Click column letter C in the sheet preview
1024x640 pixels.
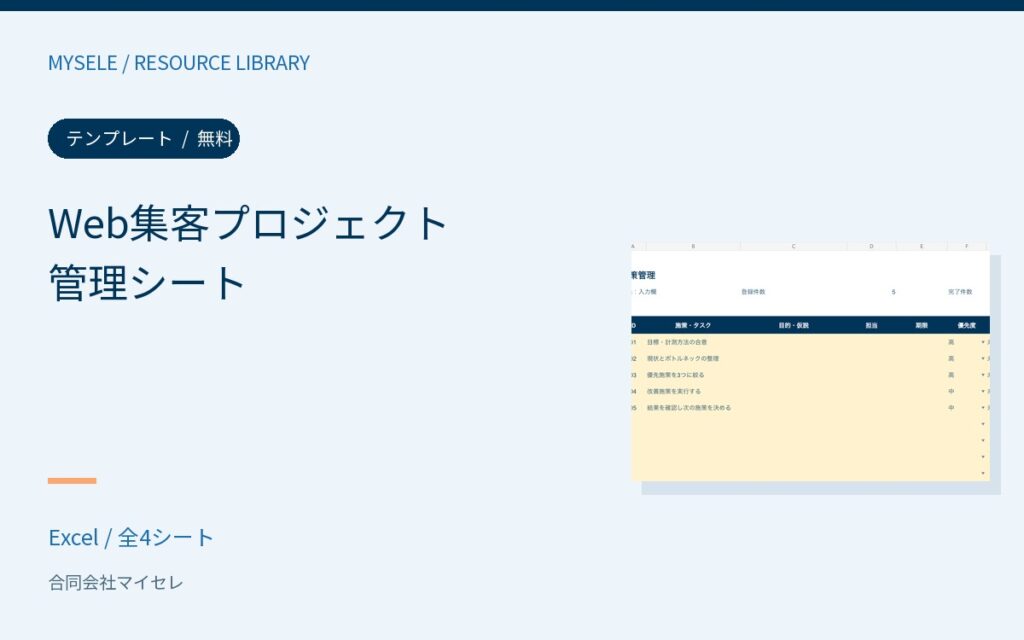[793, 246]
